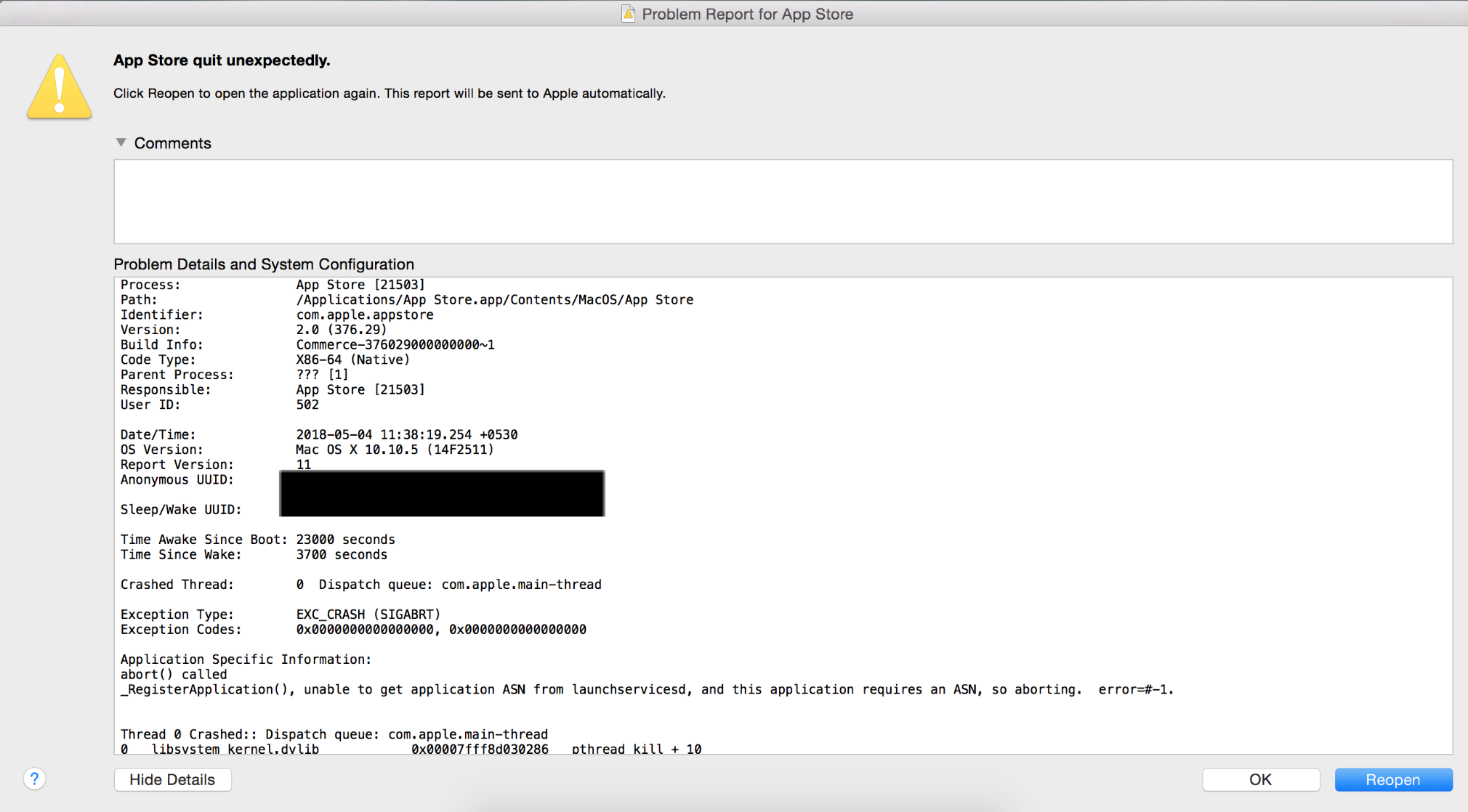Click the 'Thread 0 Crashed' line
This screenshot has width=1468, height=812.
[334, 734]
